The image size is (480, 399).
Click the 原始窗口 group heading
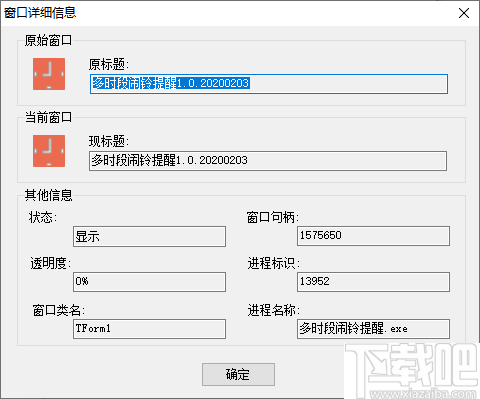click(x=48, y=40)
